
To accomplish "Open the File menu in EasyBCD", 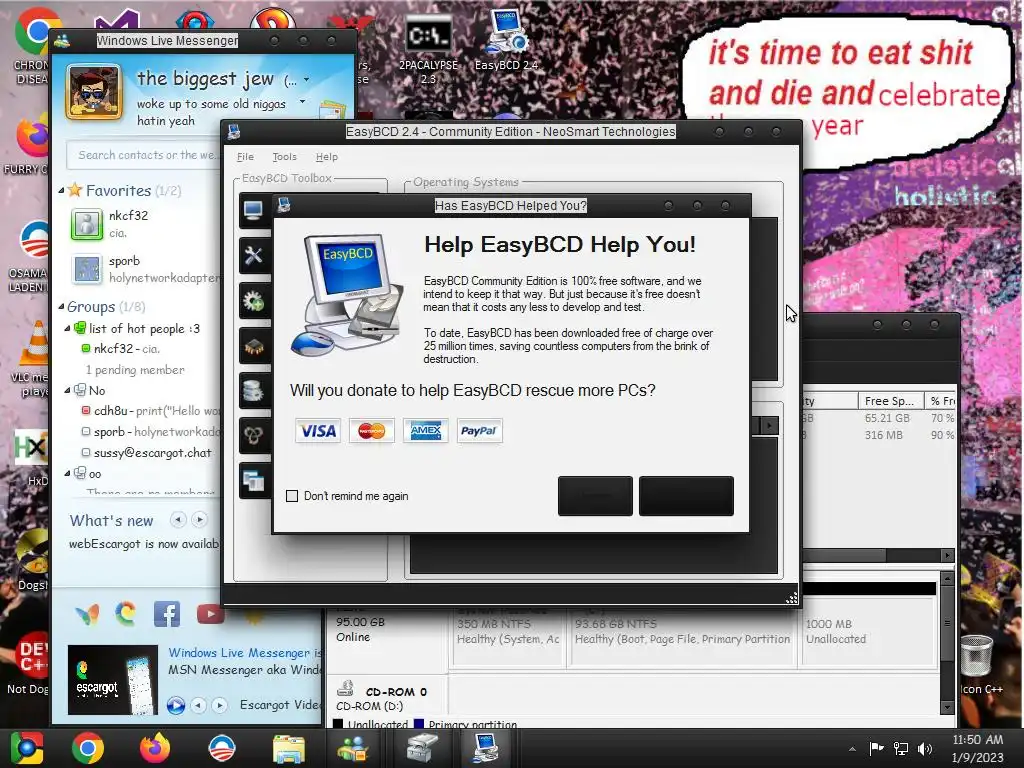I will click(245, 157).
